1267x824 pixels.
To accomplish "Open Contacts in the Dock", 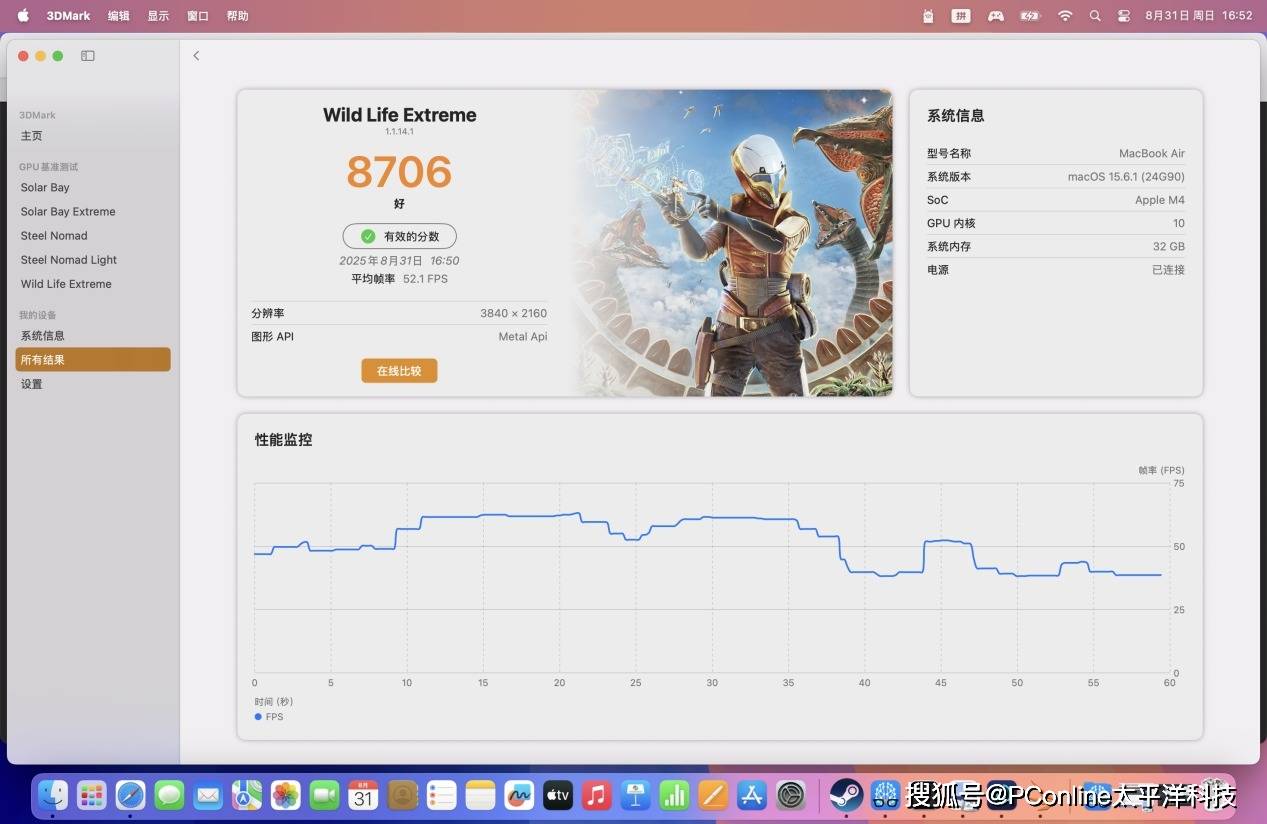I will [402, 795].
